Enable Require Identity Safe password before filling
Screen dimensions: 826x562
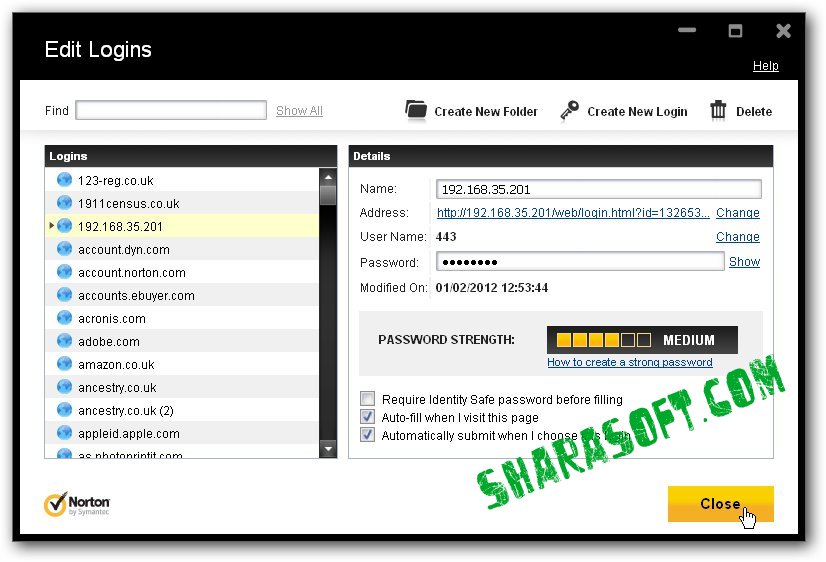pos(367,399)
